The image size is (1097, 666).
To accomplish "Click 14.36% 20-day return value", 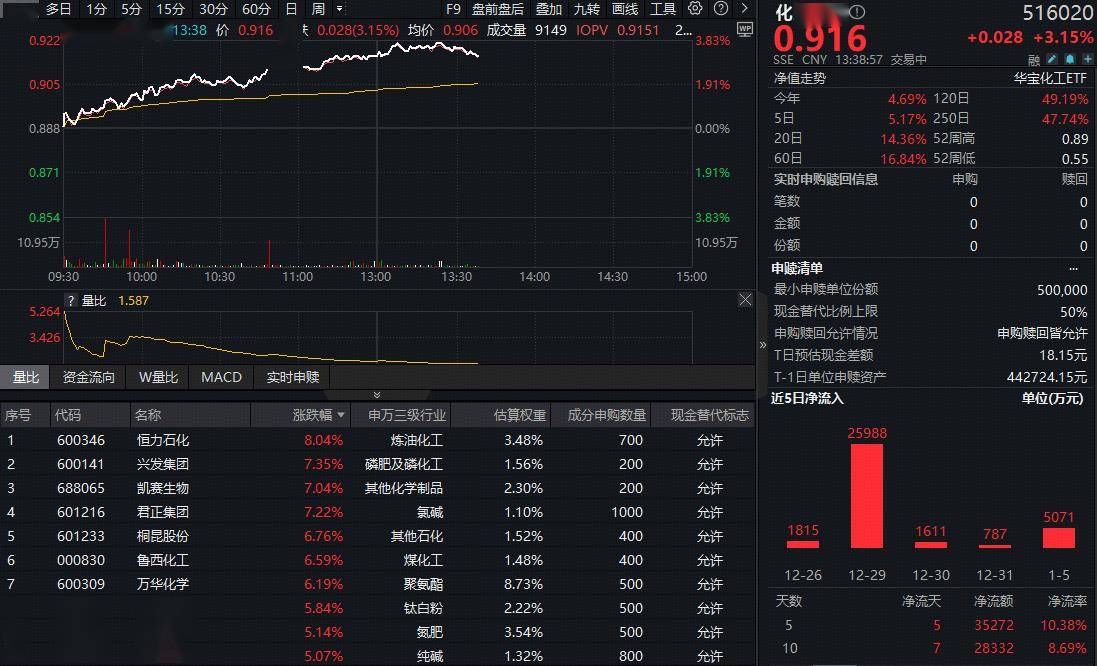I will tap(903, 139).
